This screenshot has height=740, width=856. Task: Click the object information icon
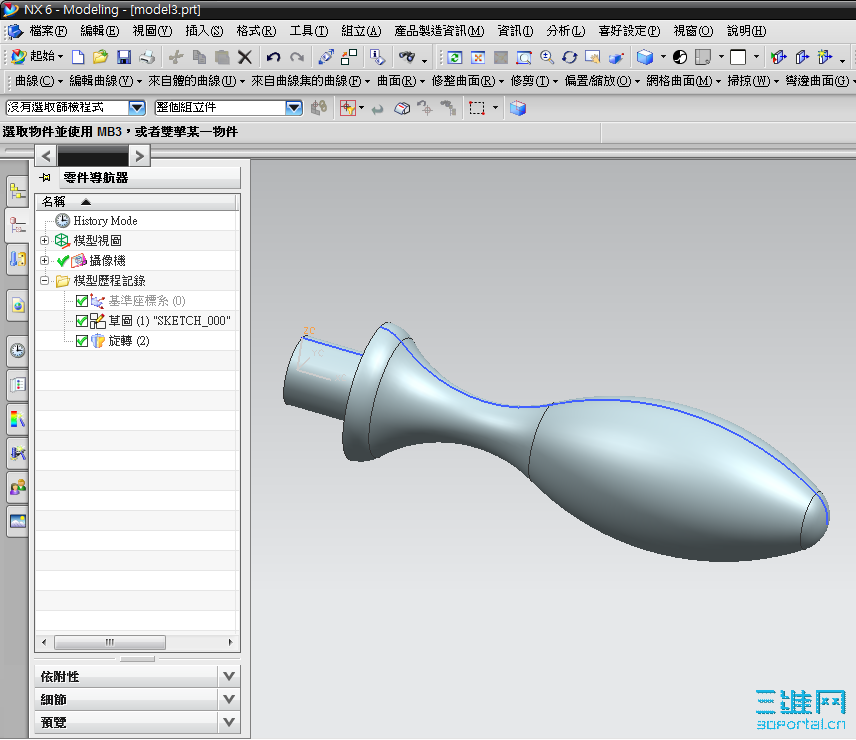(x=377, y=57)
